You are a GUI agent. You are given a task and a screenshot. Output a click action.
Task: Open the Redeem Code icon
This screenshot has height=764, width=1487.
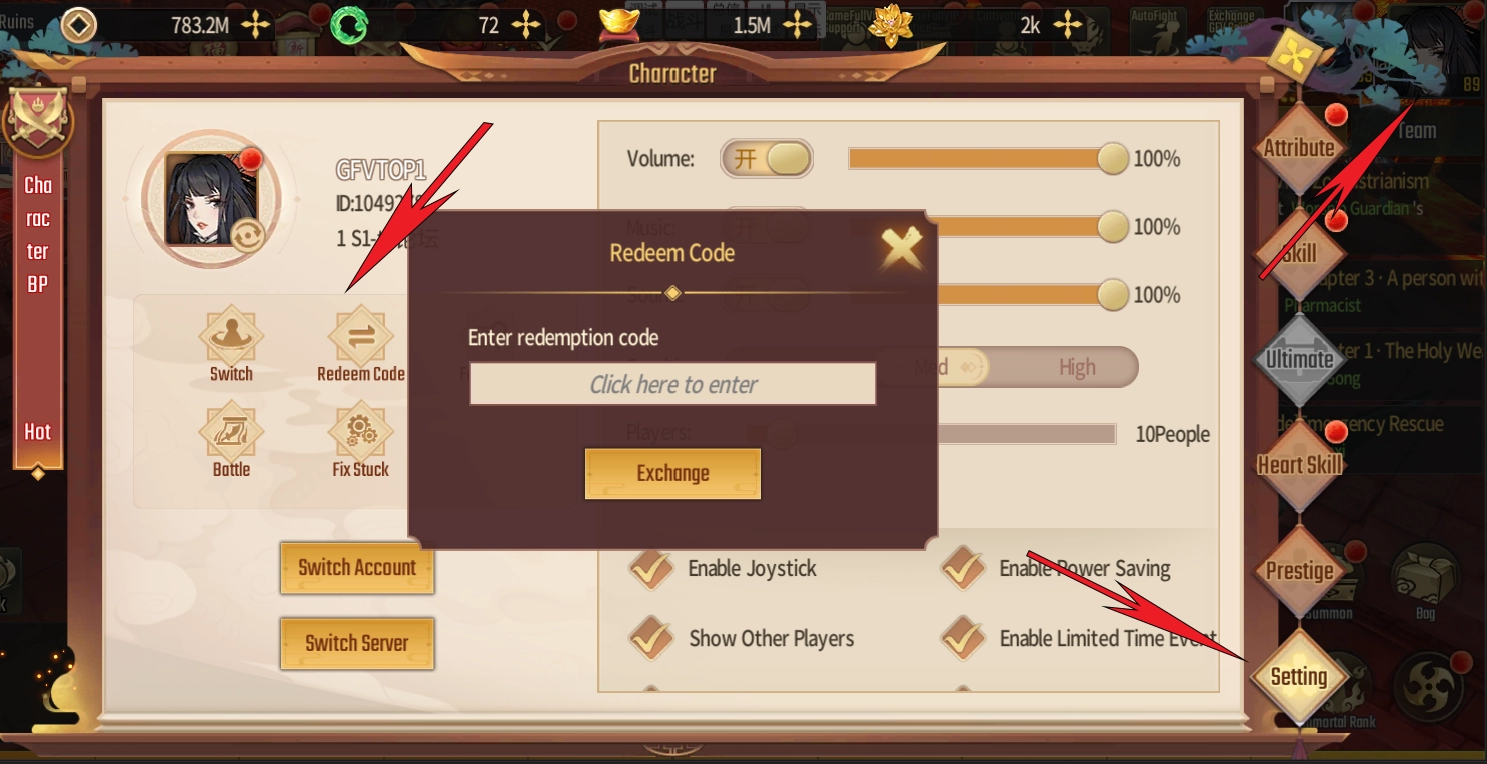(361, 337)
